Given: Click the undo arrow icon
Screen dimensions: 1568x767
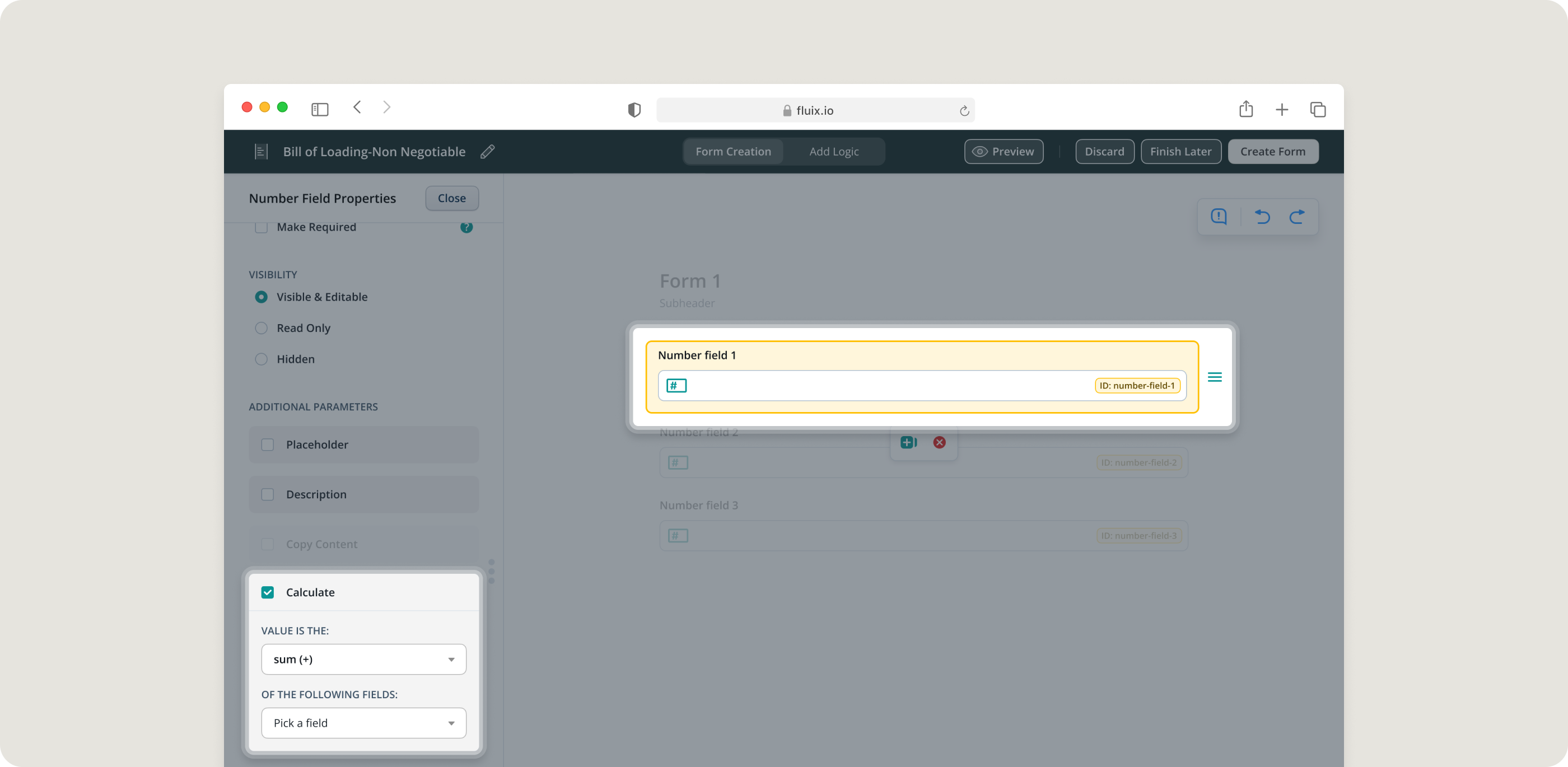Looking at the screenshot, I should coord(1262,217).
